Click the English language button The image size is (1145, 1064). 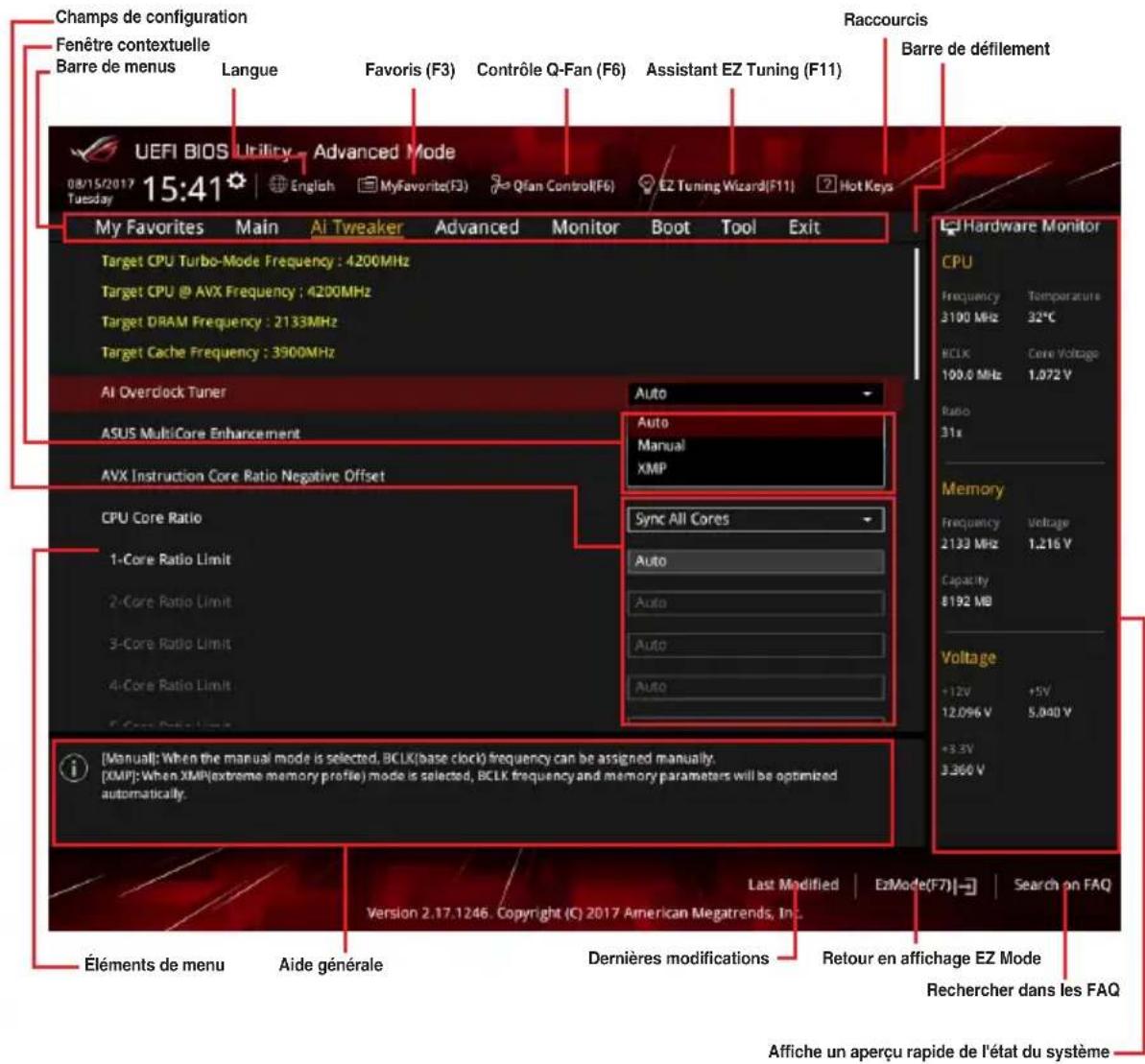(x=301, y=185)
